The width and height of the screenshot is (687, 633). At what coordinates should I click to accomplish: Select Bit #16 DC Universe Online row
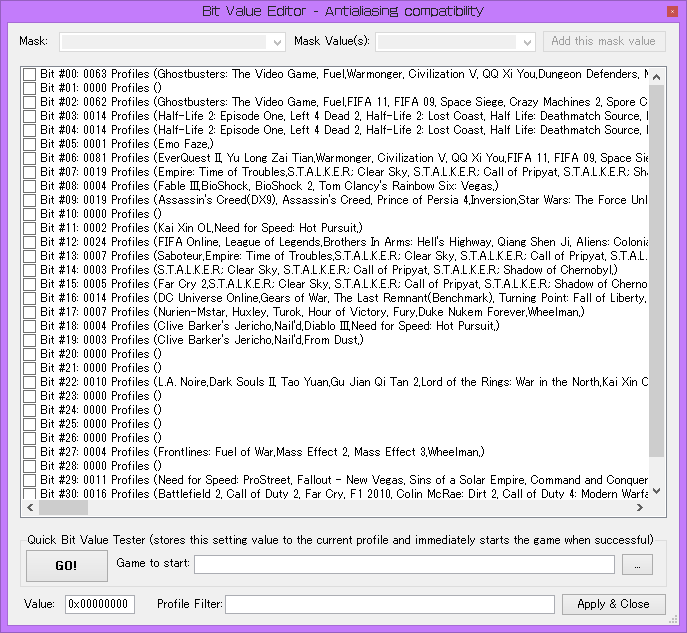tap(344, 298)
